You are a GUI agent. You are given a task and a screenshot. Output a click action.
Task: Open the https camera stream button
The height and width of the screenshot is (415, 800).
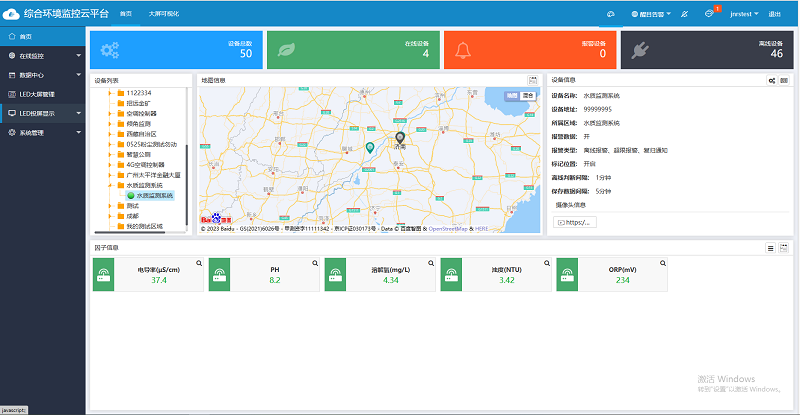[575, 222]
